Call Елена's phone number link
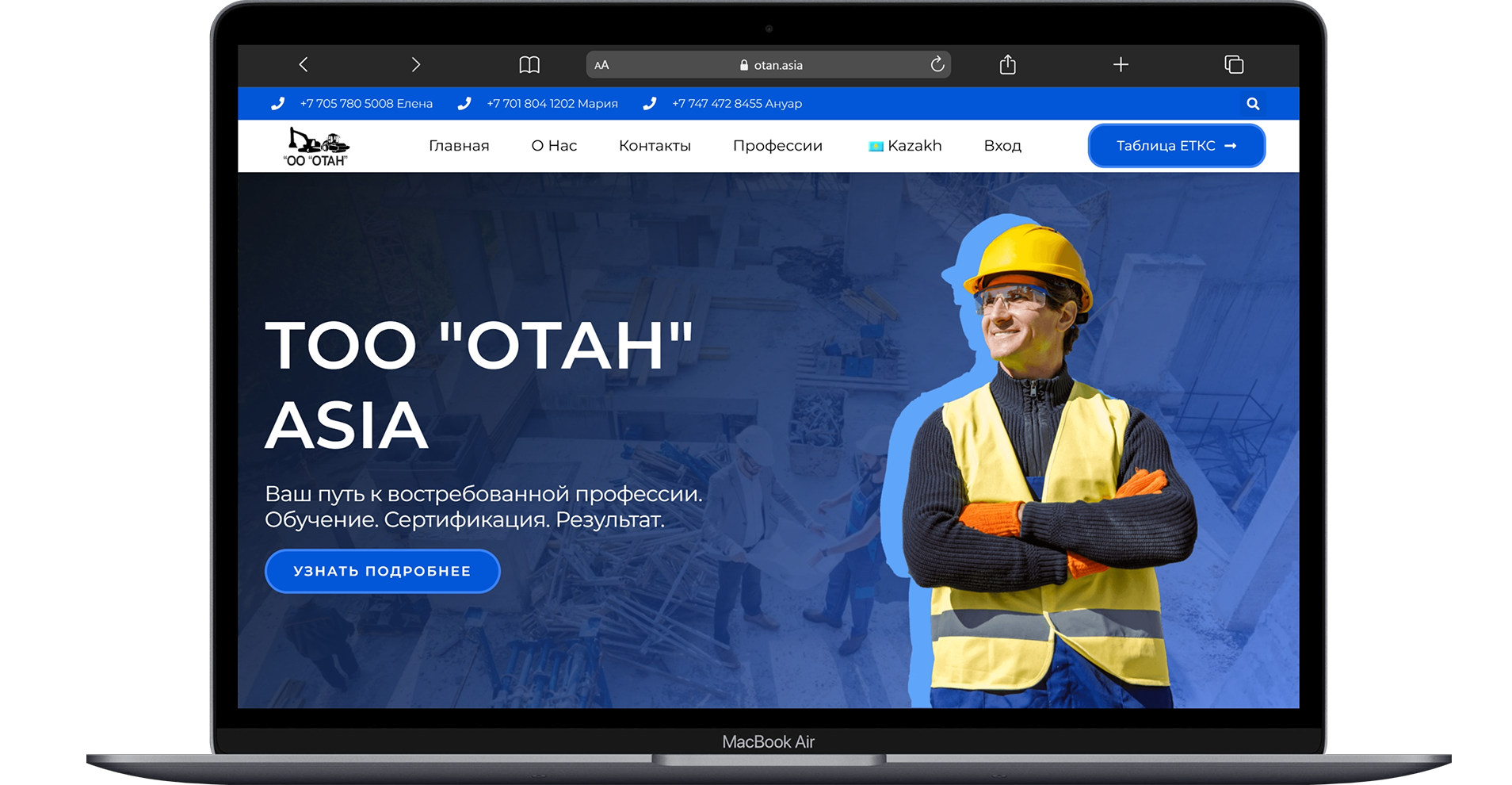The image size is (1512, 785). [365, 104]
